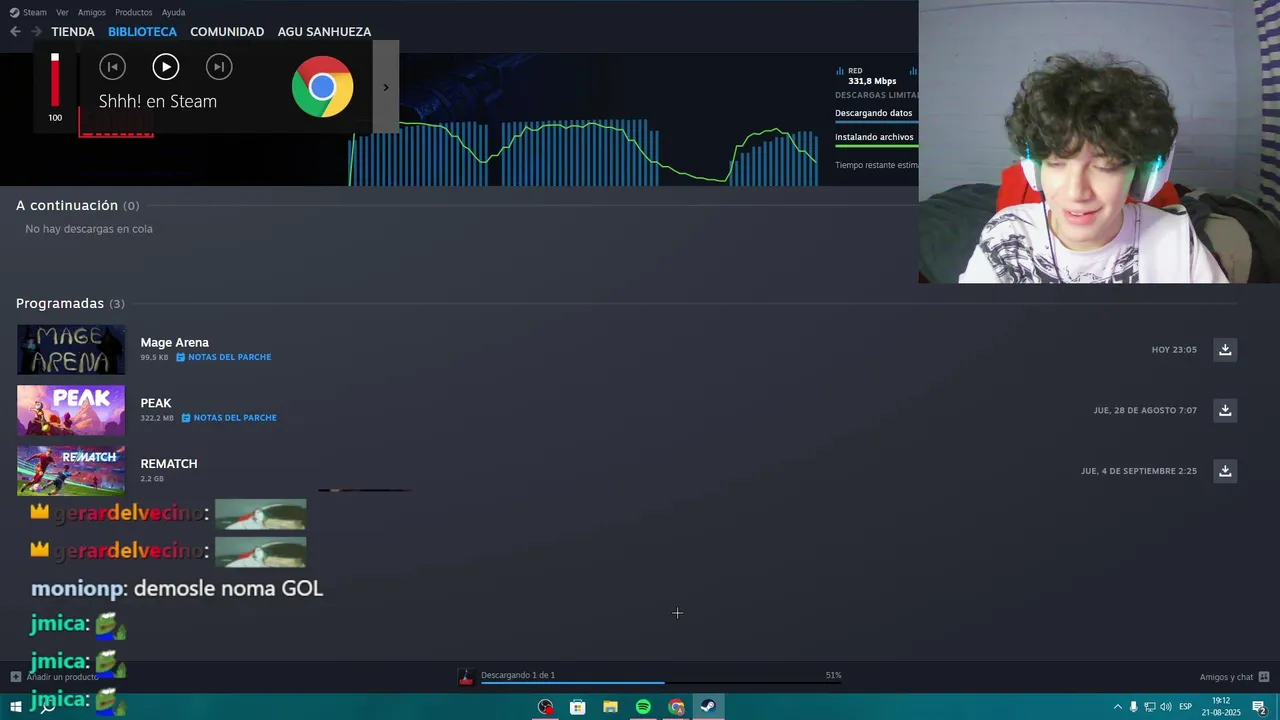Open Amigos y chat
The height and width of the screenshot is (720, 1280).
(x=1227, y=677)
